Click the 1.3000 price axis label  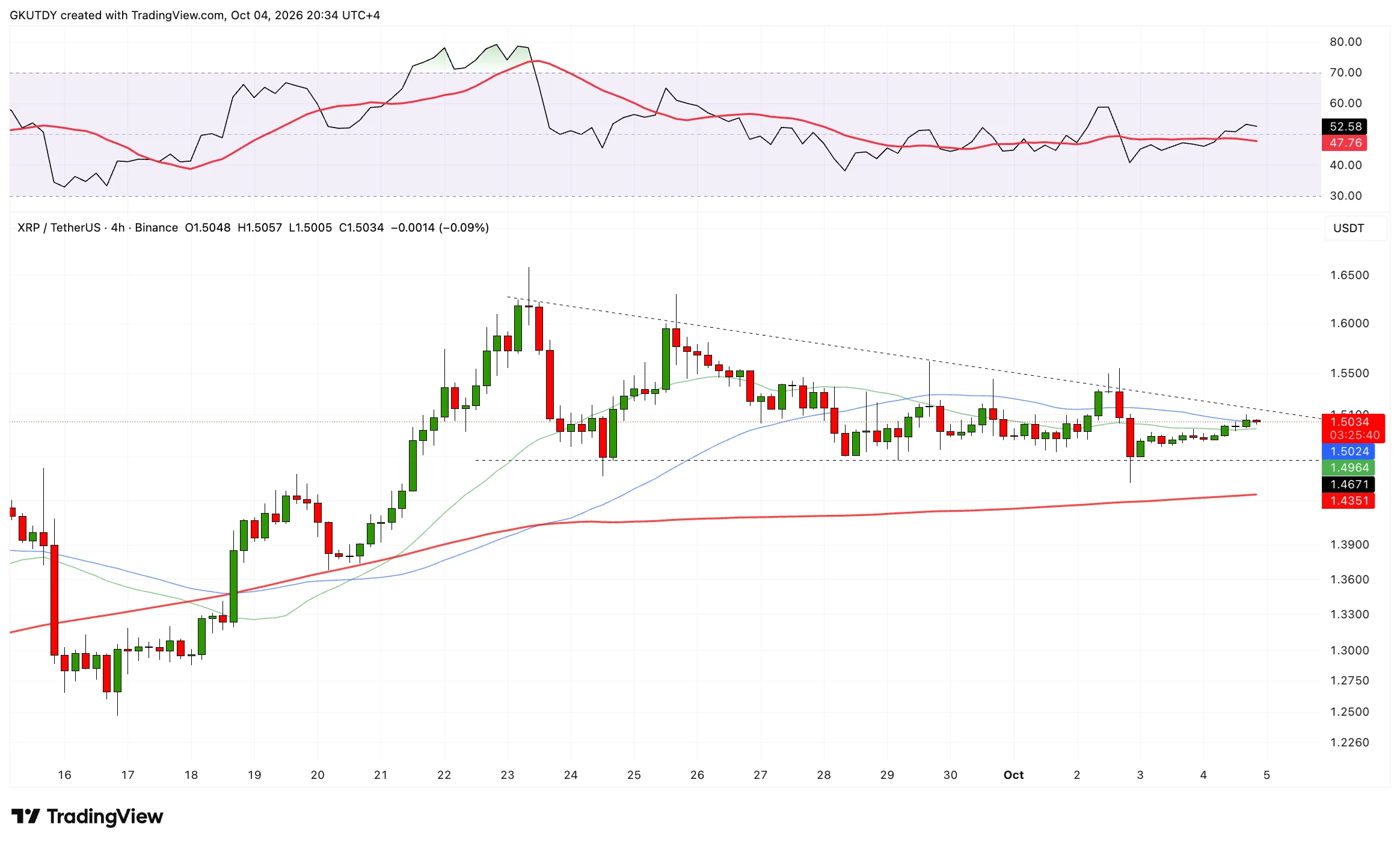pos(1349,650)
